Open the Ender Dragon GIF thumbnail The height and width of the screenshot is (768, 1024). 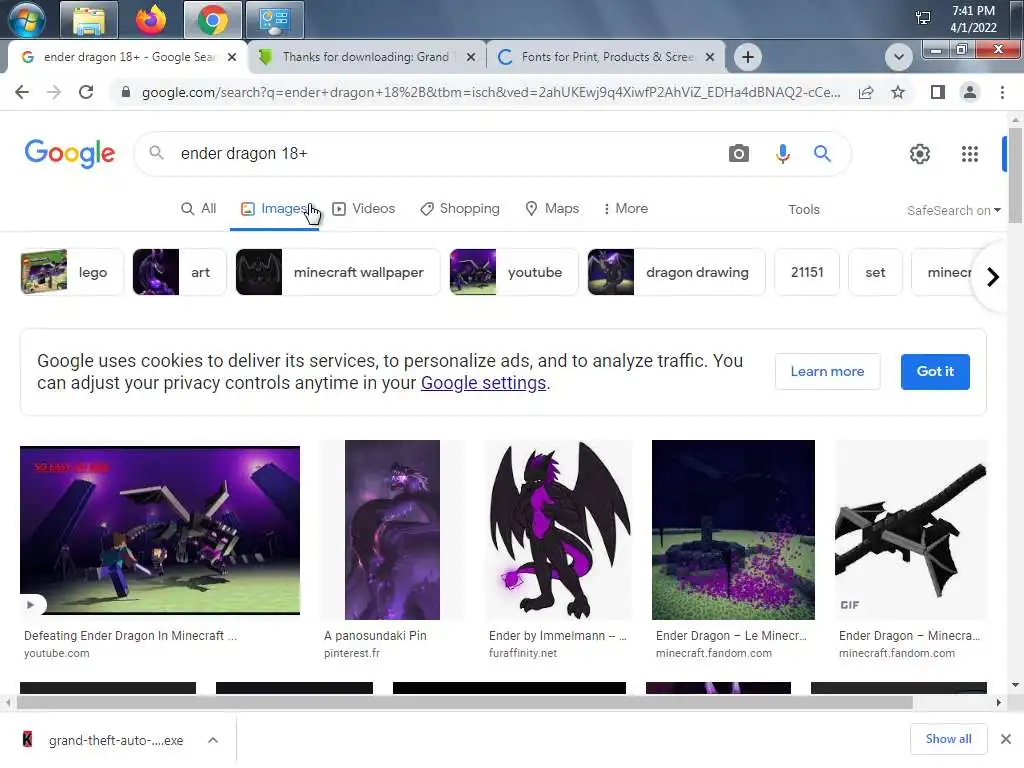tap(911, 530)
